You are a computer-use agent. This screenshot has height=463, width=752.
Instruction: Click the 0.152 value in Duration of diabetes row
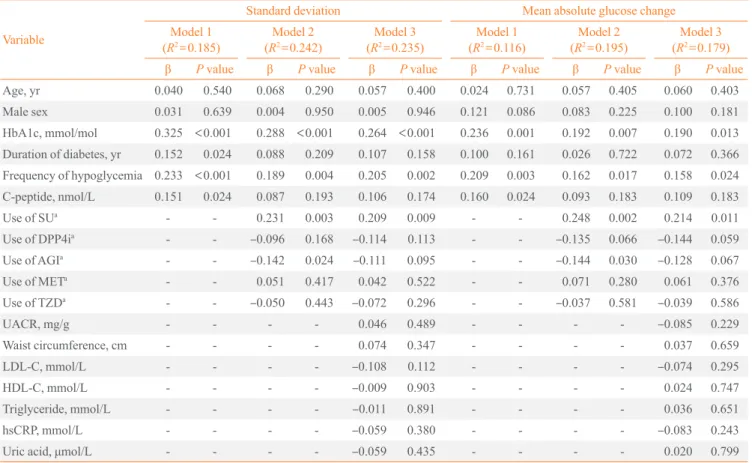coord(168,154)
